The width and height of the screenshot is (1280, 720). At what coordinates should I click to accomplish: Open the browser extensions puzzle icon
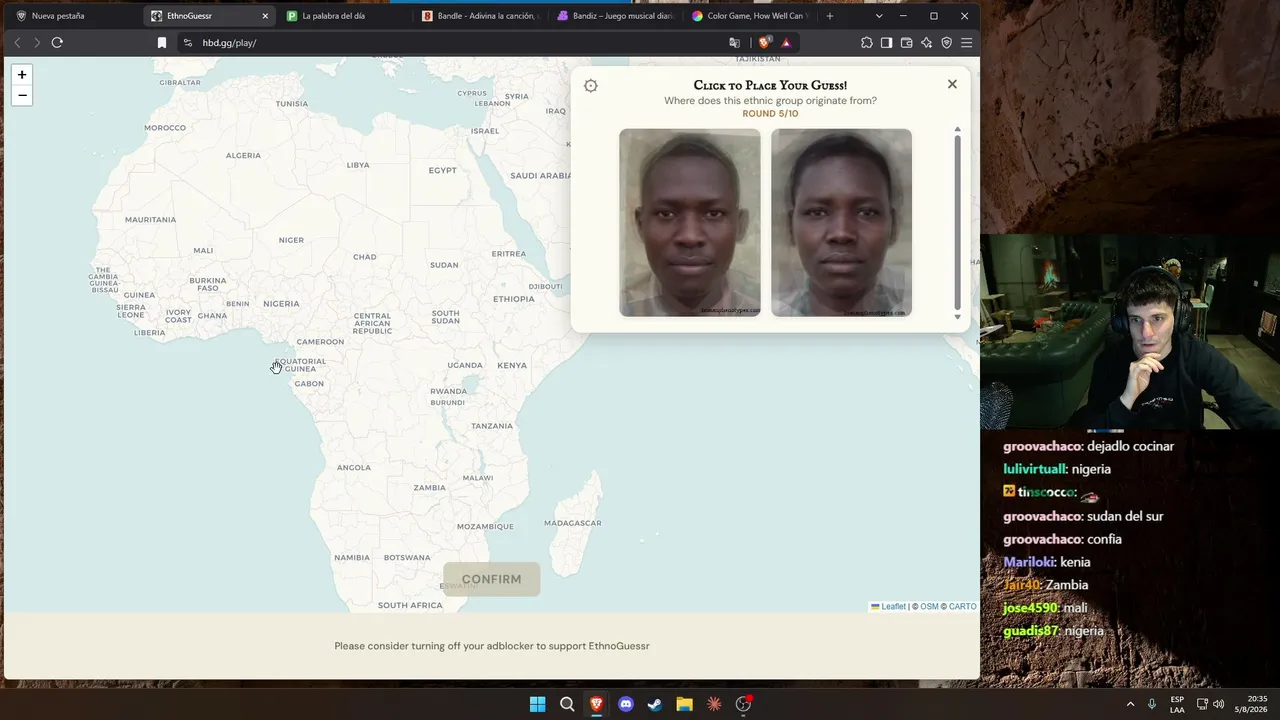(867, 43)
